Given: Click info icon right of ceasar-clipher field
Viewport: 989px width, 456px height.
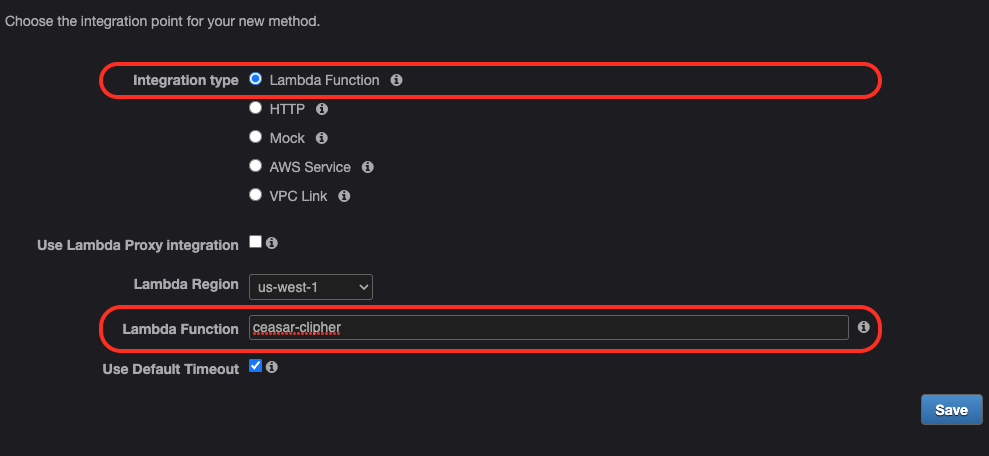Looking at the screenshot, I should (x=864, y=327).
